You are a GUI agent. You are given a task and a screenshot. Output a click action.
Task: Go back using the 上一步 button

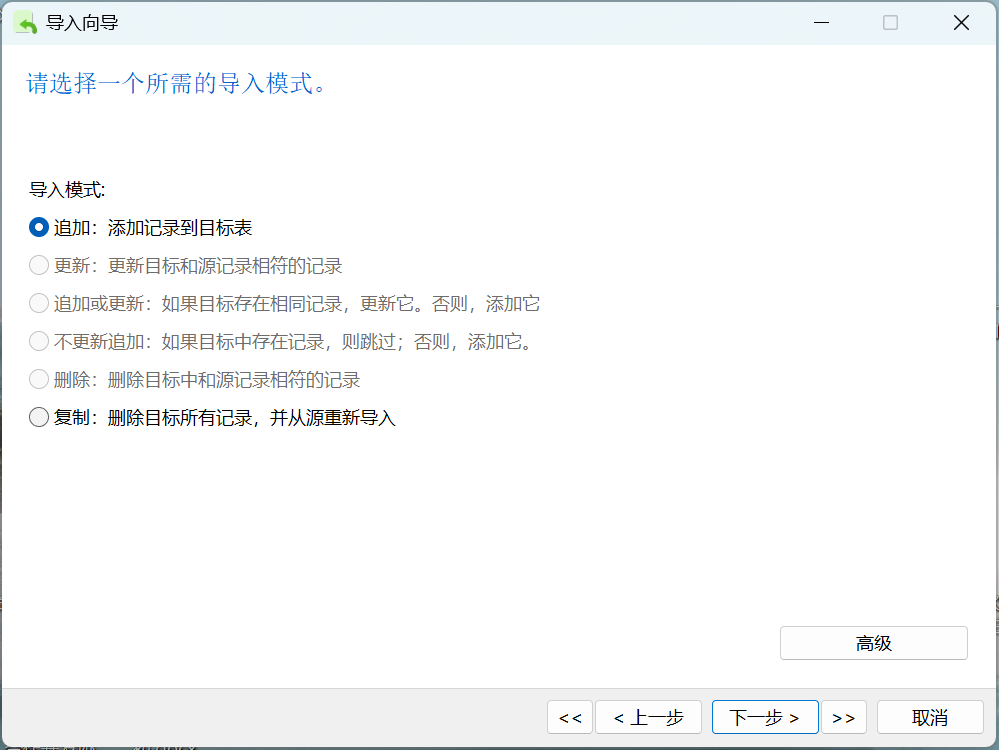(649, 718)
